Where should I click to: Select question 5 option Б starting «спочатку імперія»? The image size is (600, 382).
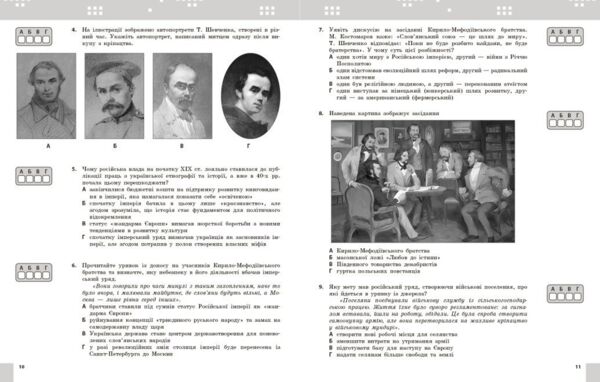(x=181, y=210)
